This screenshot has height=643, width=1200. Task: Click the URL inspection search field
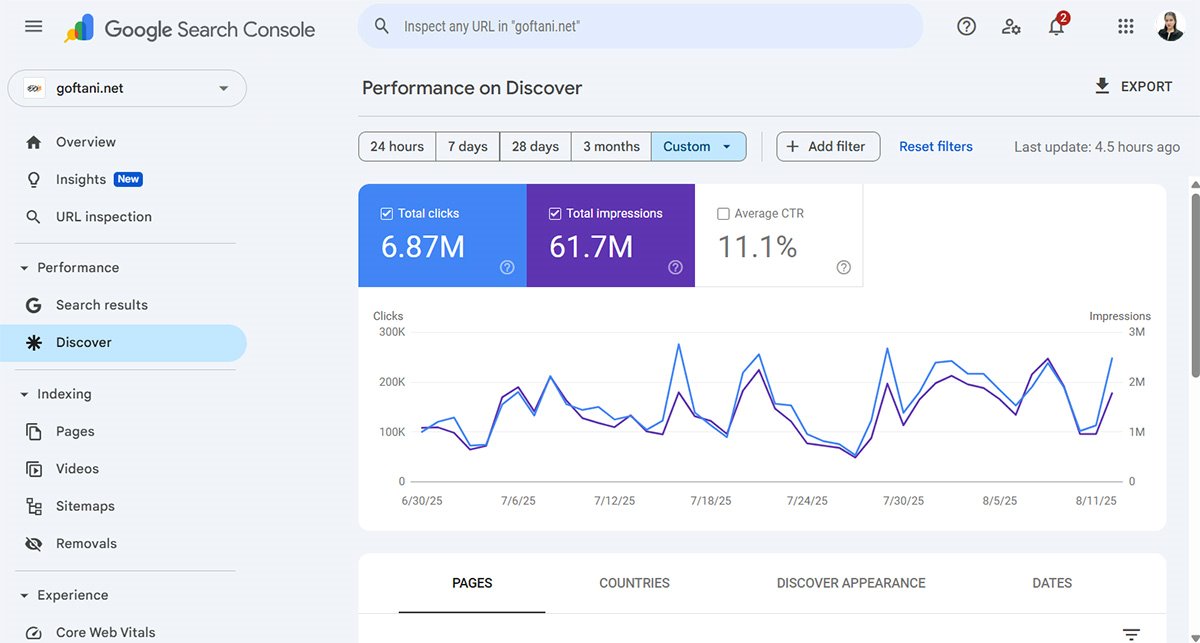point(640,26)
